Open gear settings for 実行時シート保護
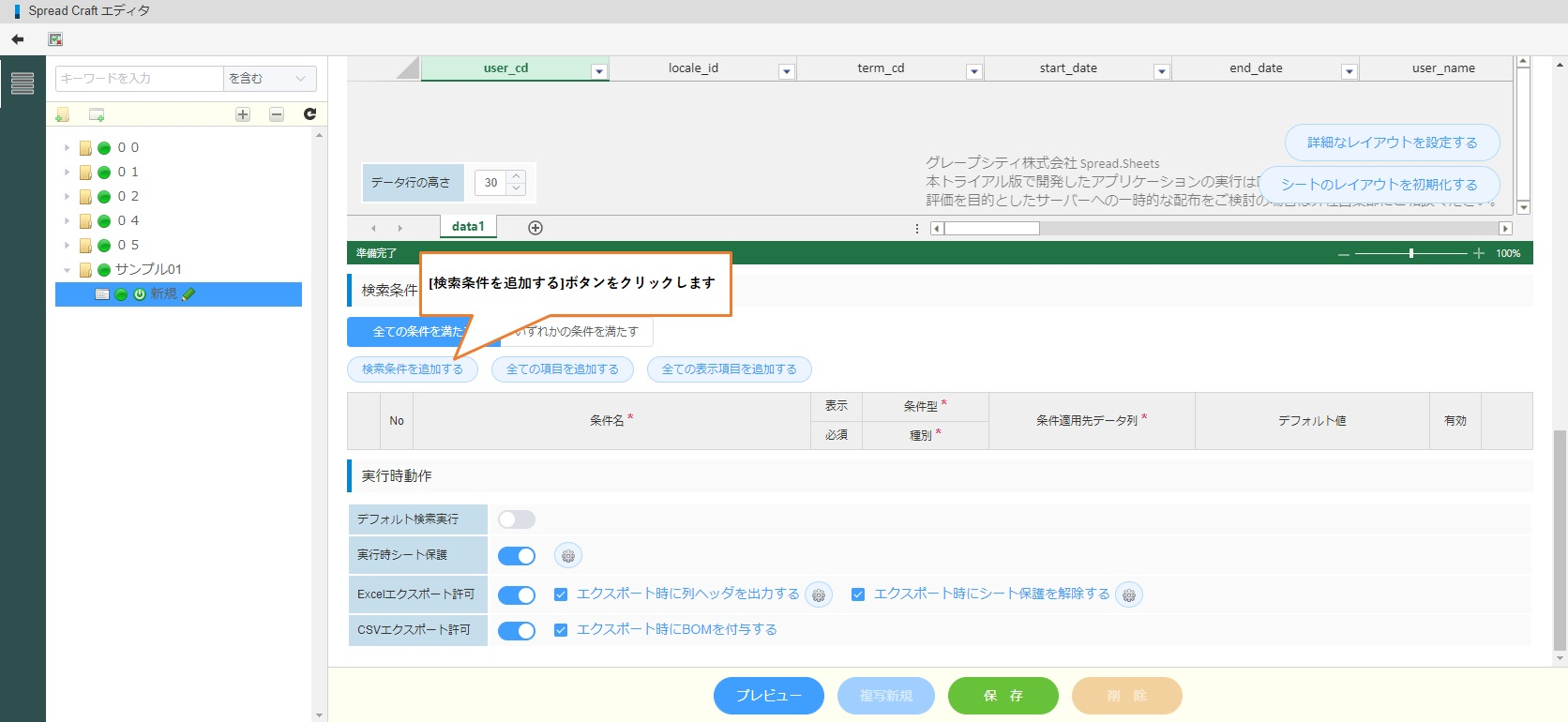The width and height of the screenshot is (1568, 722). click(568, 556)
